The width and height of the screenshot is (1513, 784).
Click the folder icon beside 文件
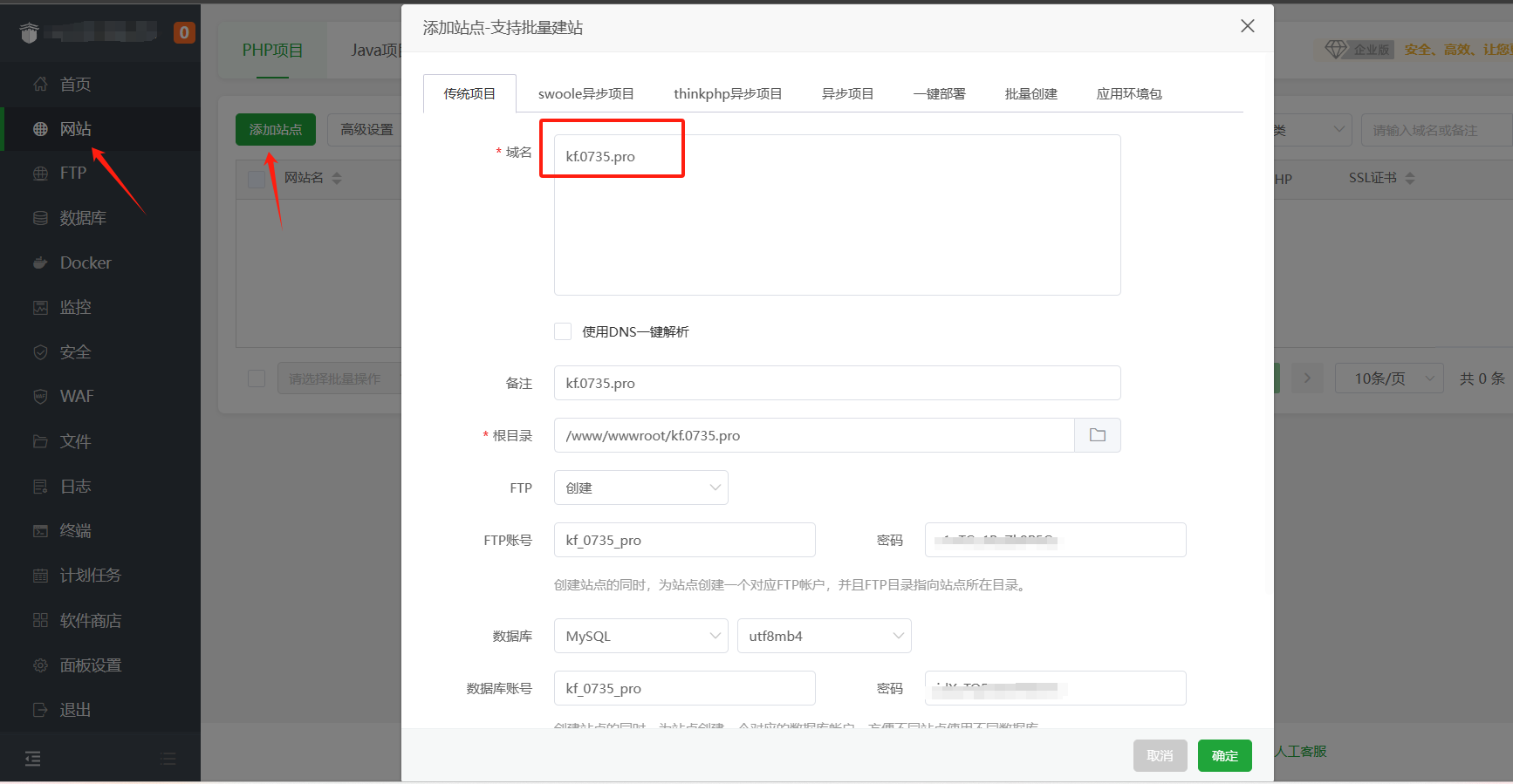click(x=40, y=441)
